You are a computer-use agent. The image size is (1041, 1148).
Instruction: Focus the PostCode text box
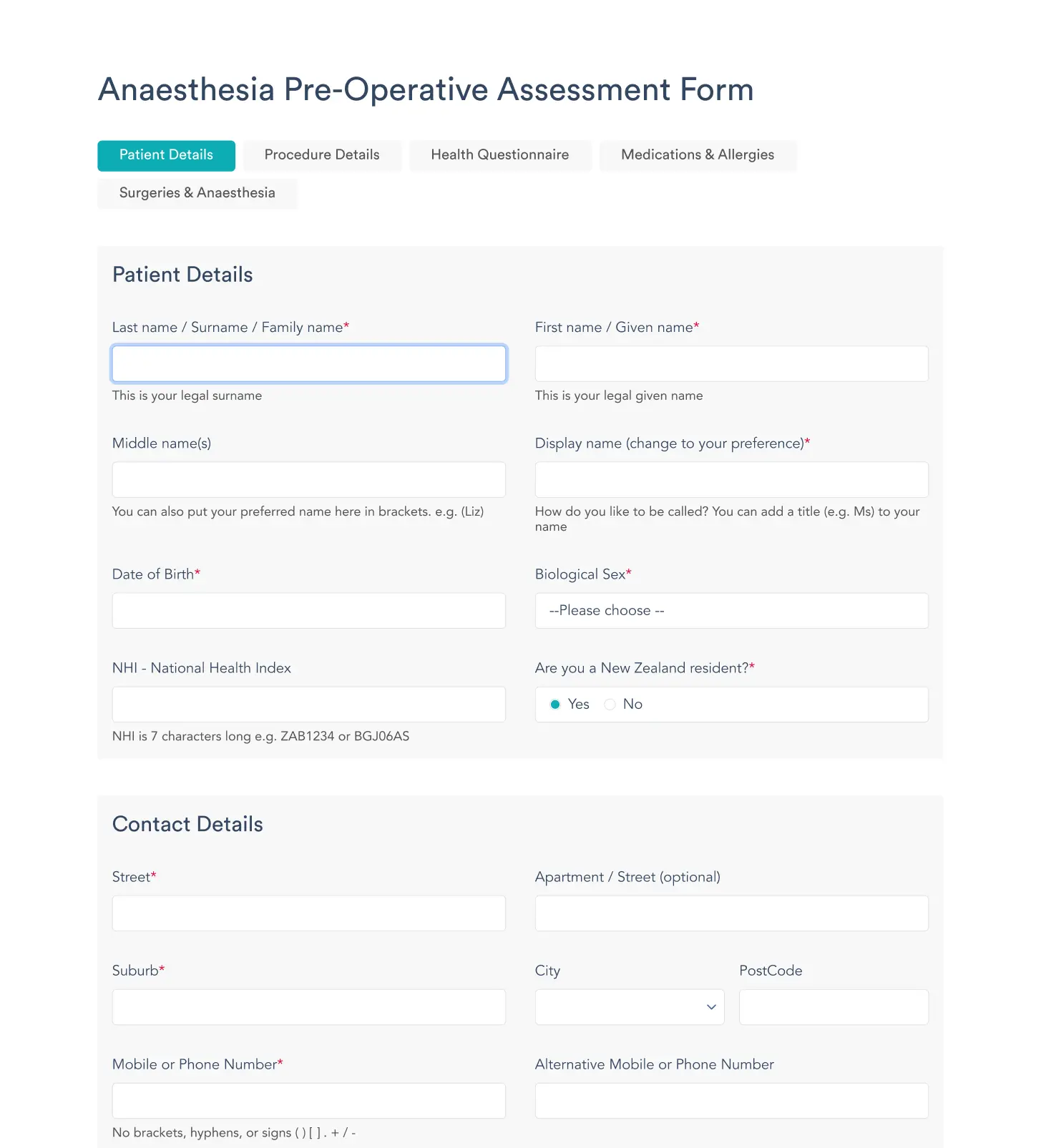click(x=834, y=1007)
